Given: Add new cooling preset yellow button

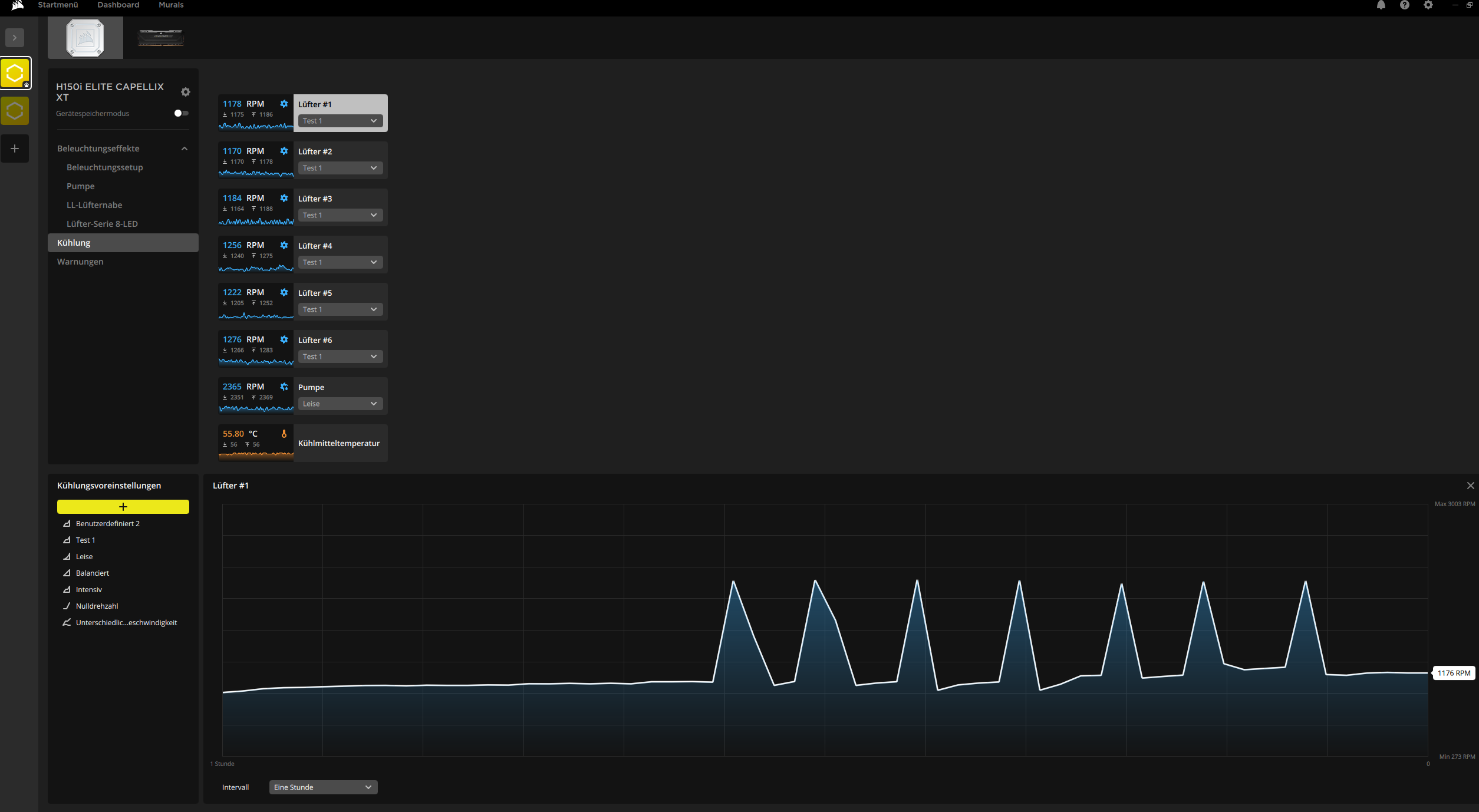Looking at the screenshot, I should pos(123,507).
